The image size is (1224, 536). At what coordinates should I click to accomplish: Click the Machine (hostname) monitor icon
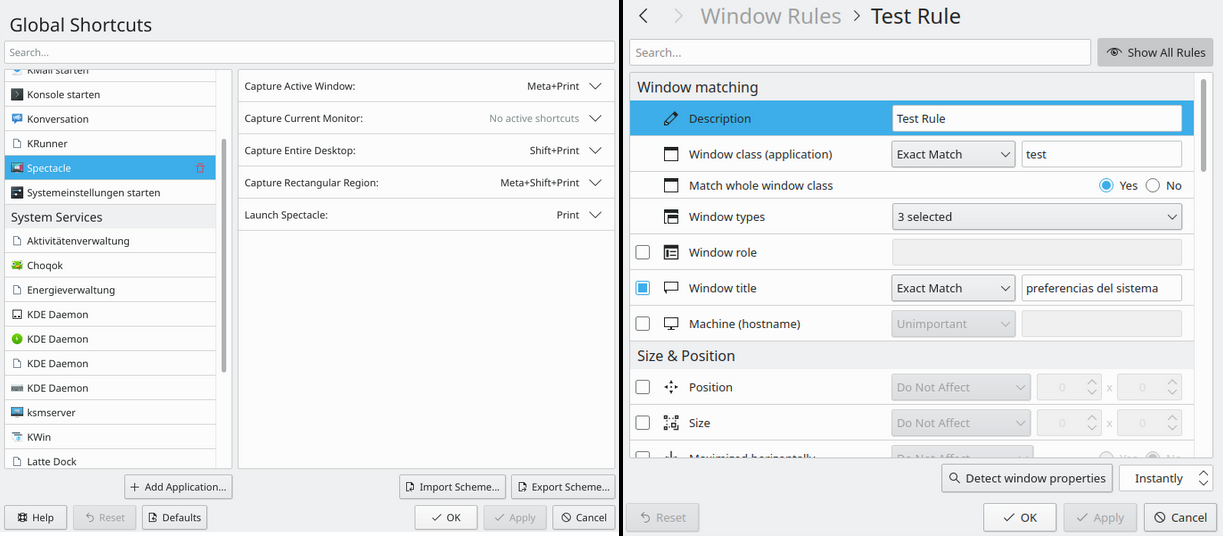click(x=671, y=324)
